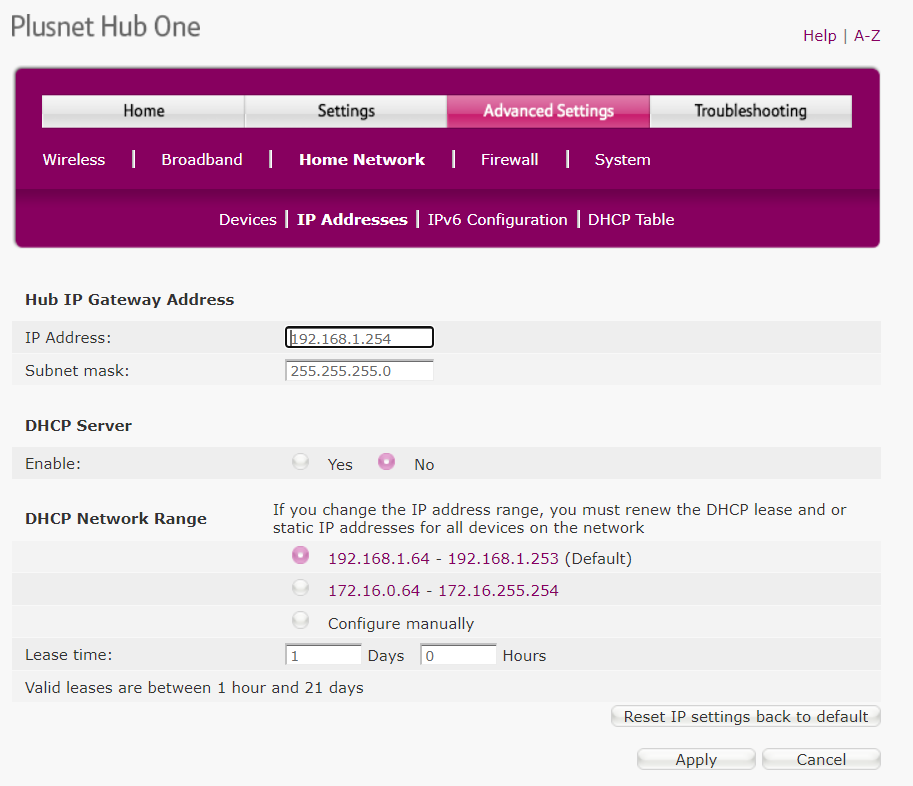Switch to the Troubleshooting tab

click(750, 111)
